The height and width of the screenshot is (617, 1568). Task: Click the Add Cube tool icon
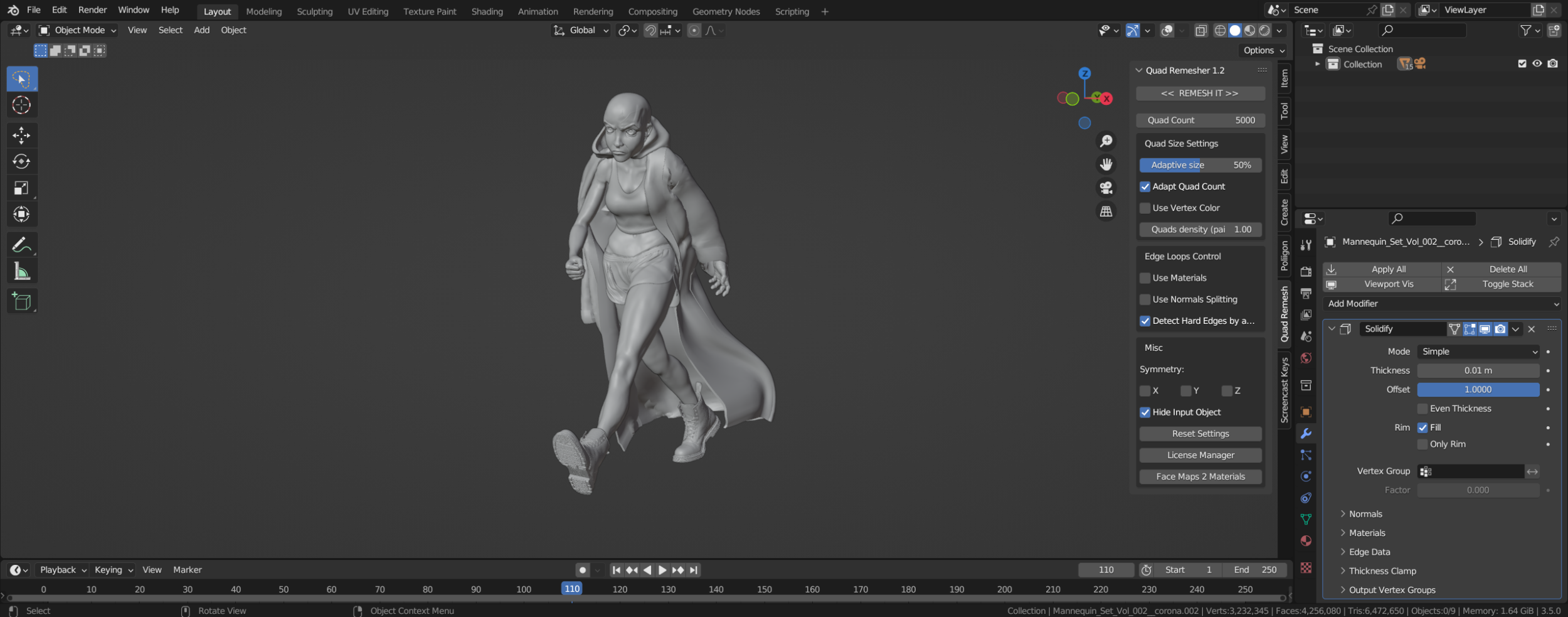click(x=21, y=302)
